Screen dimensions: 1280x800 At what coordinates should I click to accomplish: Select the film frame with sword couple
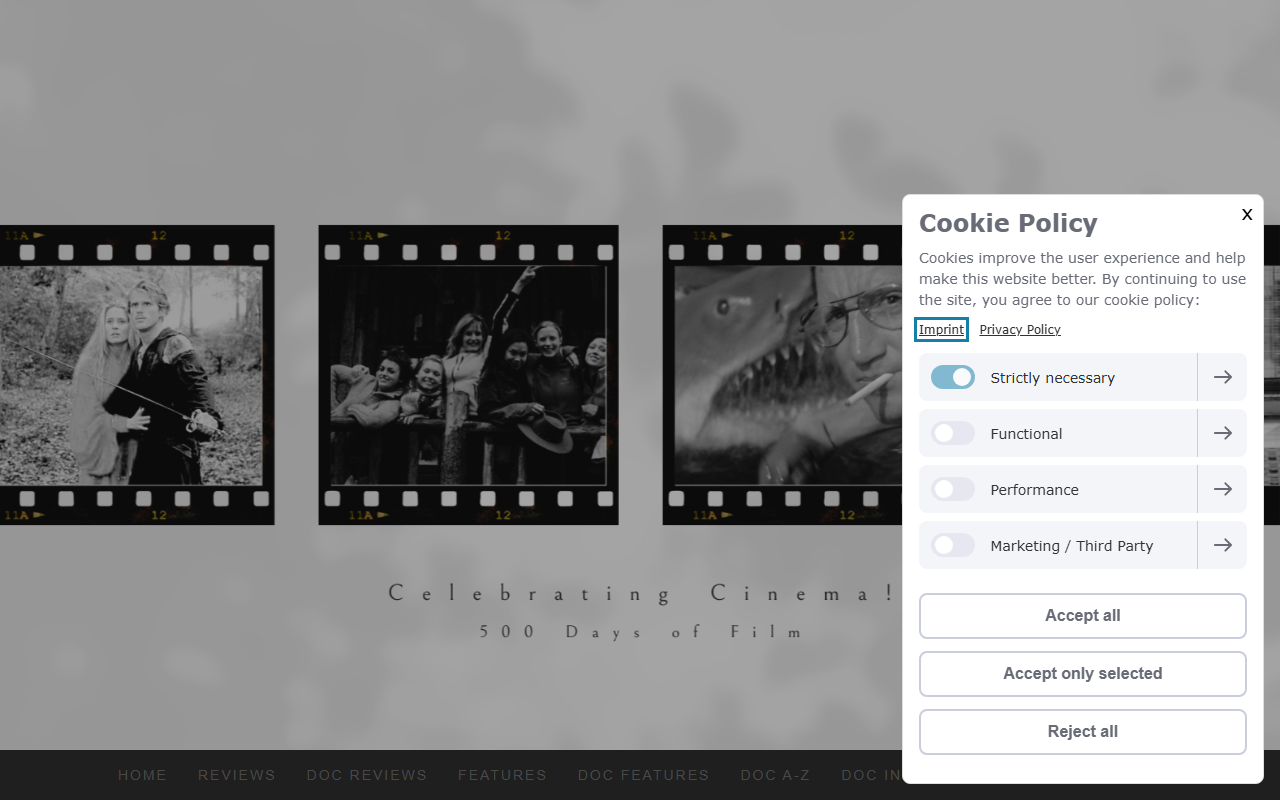point(137,375)
